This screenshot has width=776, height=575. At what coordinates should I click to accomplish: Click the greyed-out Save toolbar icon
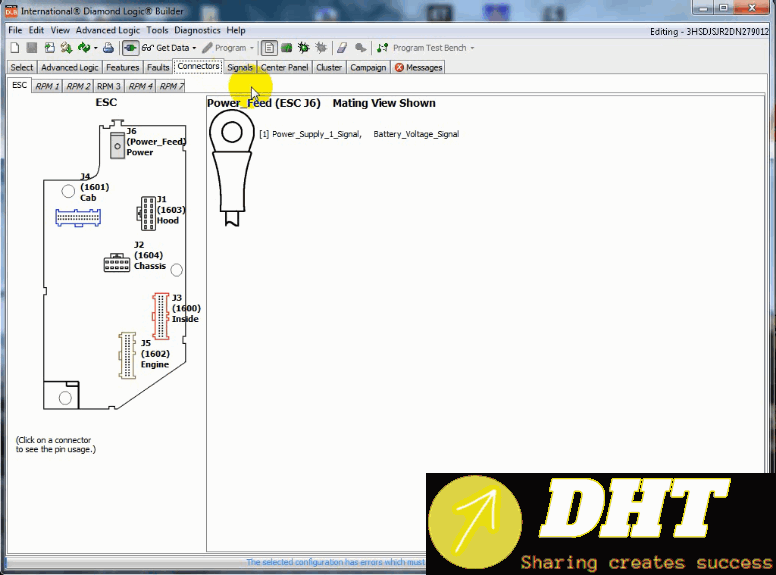coord(32,48)
